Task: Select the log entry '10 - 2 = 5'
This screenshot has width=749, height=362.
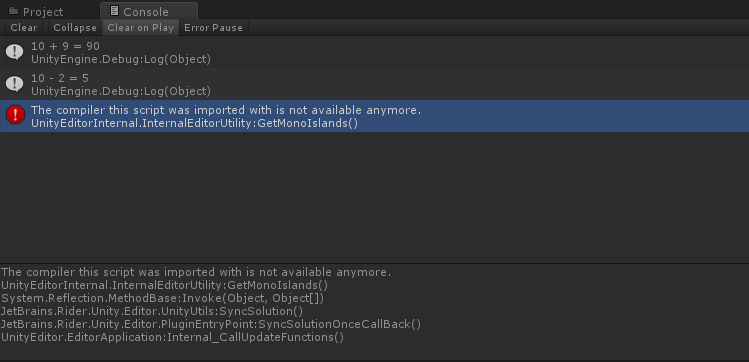Action: coord(374,84)
